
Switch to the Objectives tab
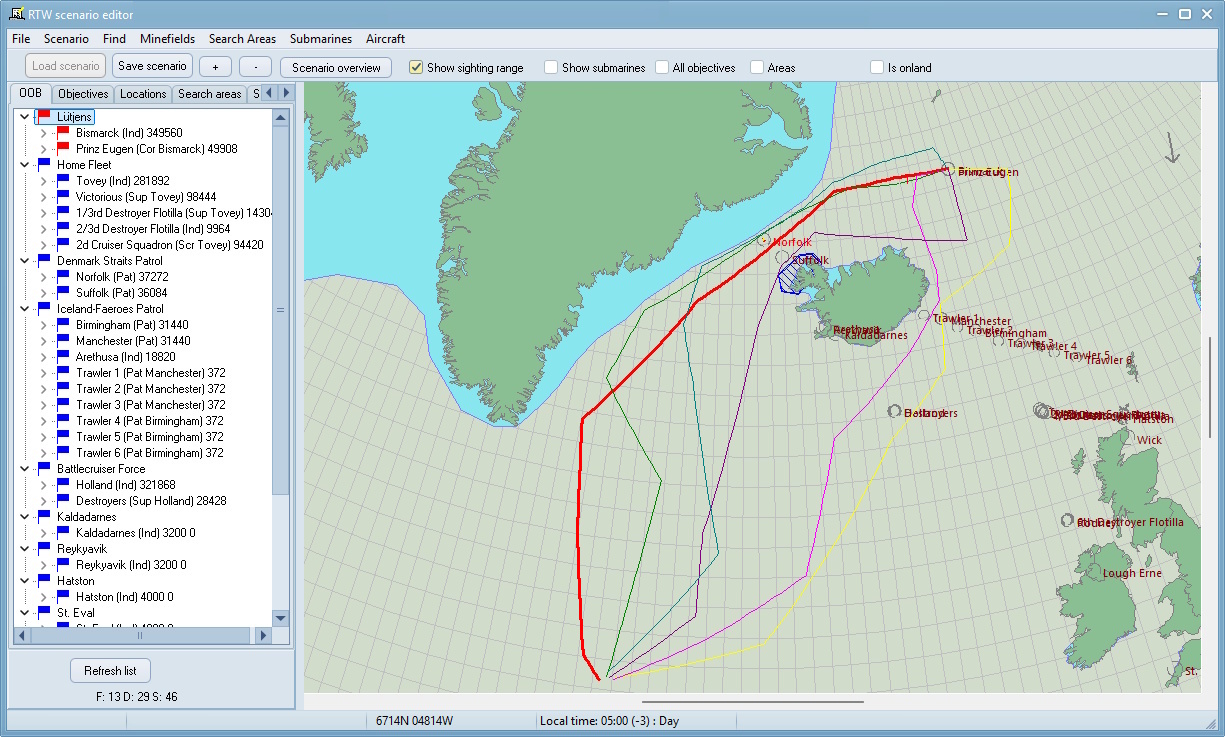coord(83,94)
